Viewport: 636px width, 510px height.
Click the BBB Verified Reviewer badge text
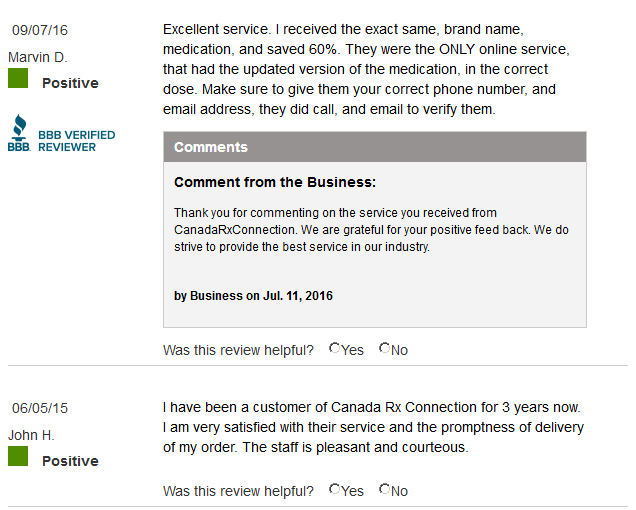pos(77,141)
